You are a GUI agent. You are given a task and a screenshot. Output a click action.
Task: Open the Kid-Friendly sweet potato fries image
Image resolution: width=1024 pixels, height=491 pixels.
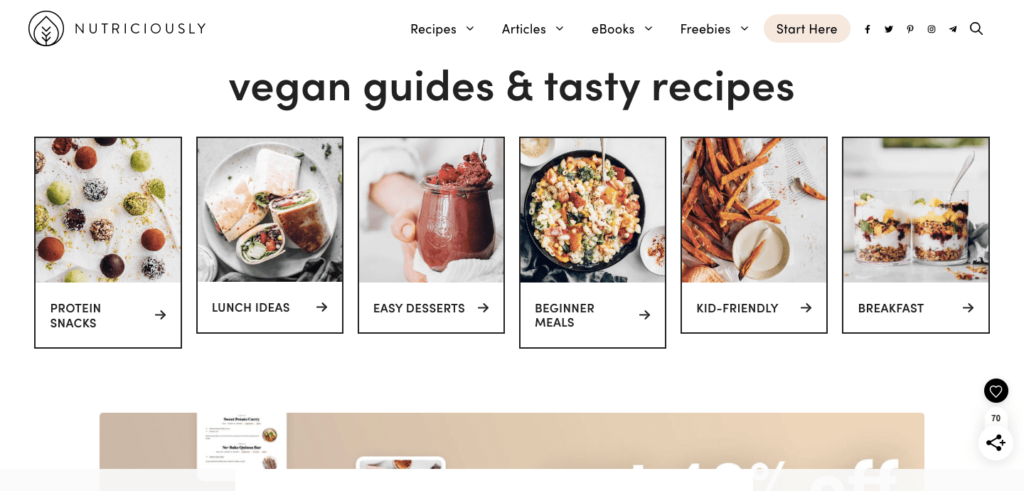pos(754,210)
